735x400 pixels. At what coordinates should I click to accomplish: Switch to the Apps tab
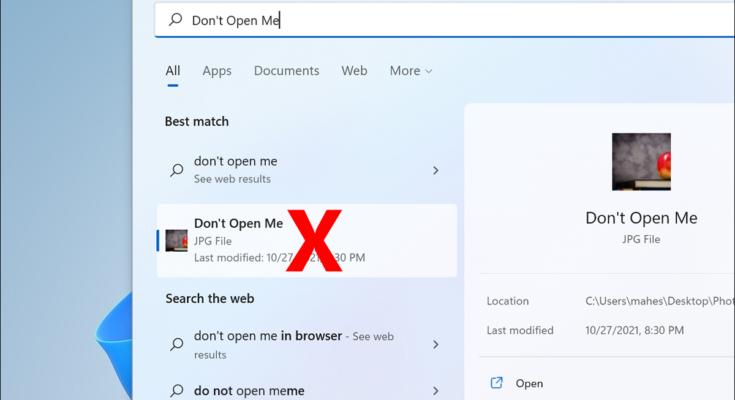217,71
